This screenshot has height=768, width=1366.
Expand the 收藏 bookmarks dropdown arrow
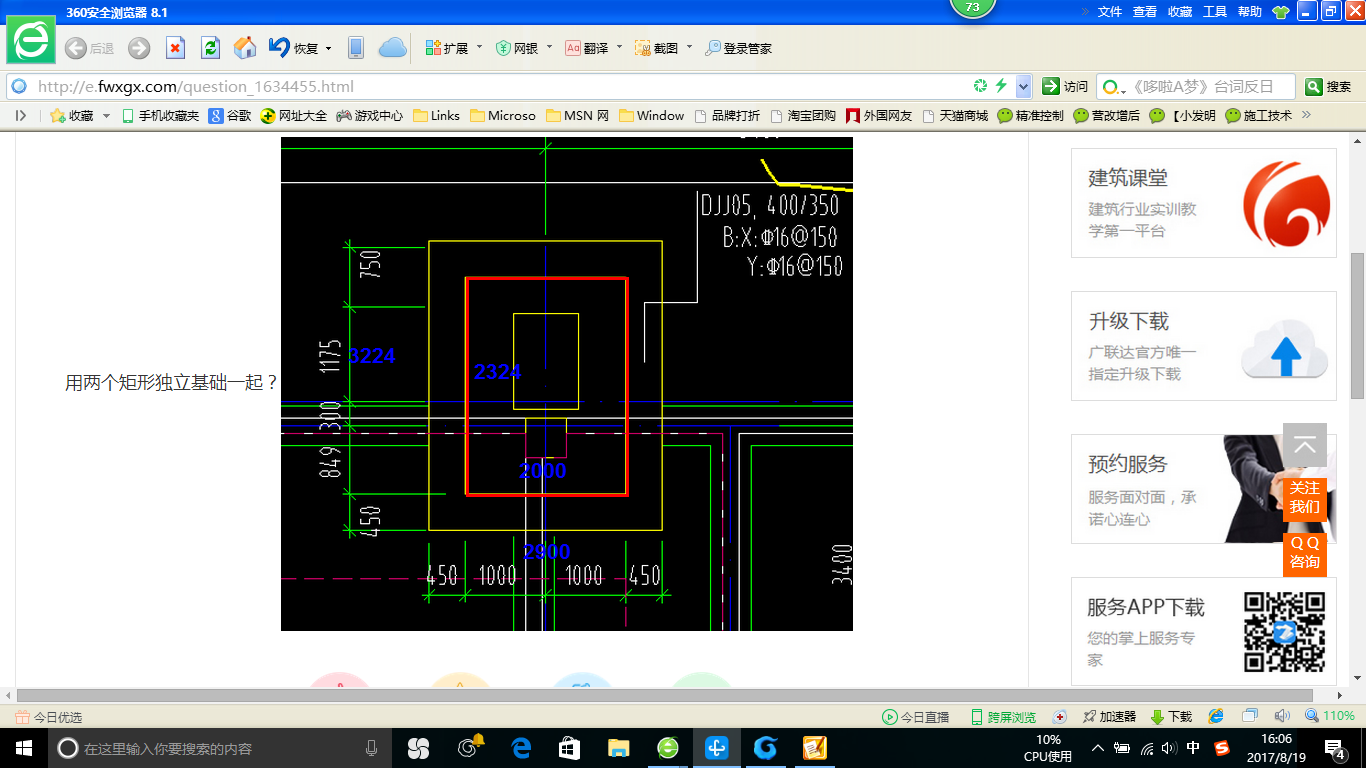(x=107, y=116)
